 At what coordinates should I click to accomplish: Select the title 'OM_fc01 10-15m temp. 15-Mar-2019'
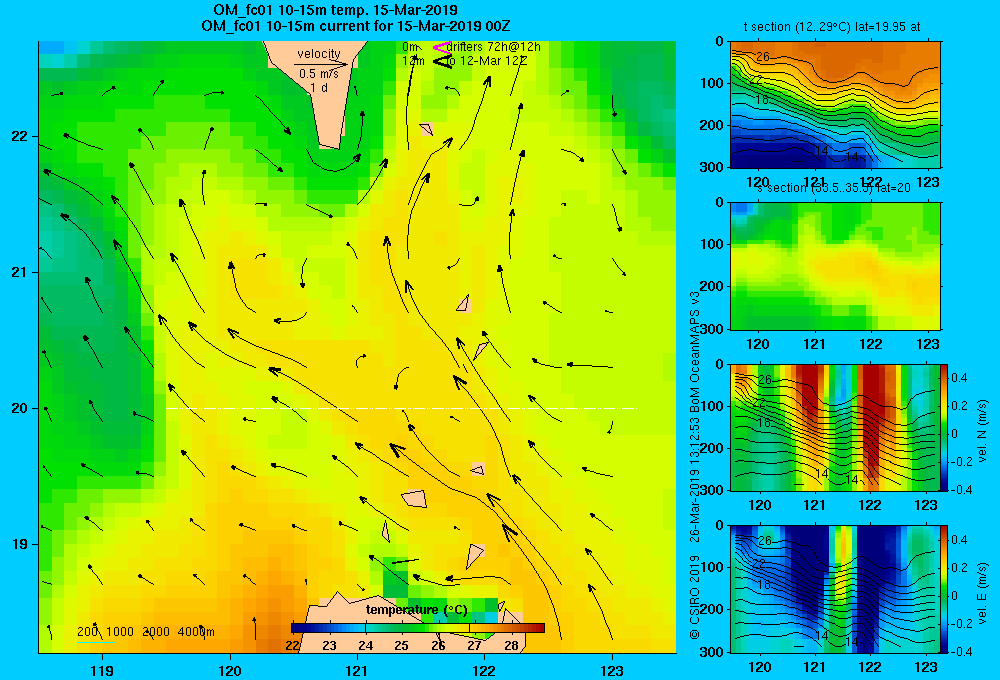(x=335, y=10)
